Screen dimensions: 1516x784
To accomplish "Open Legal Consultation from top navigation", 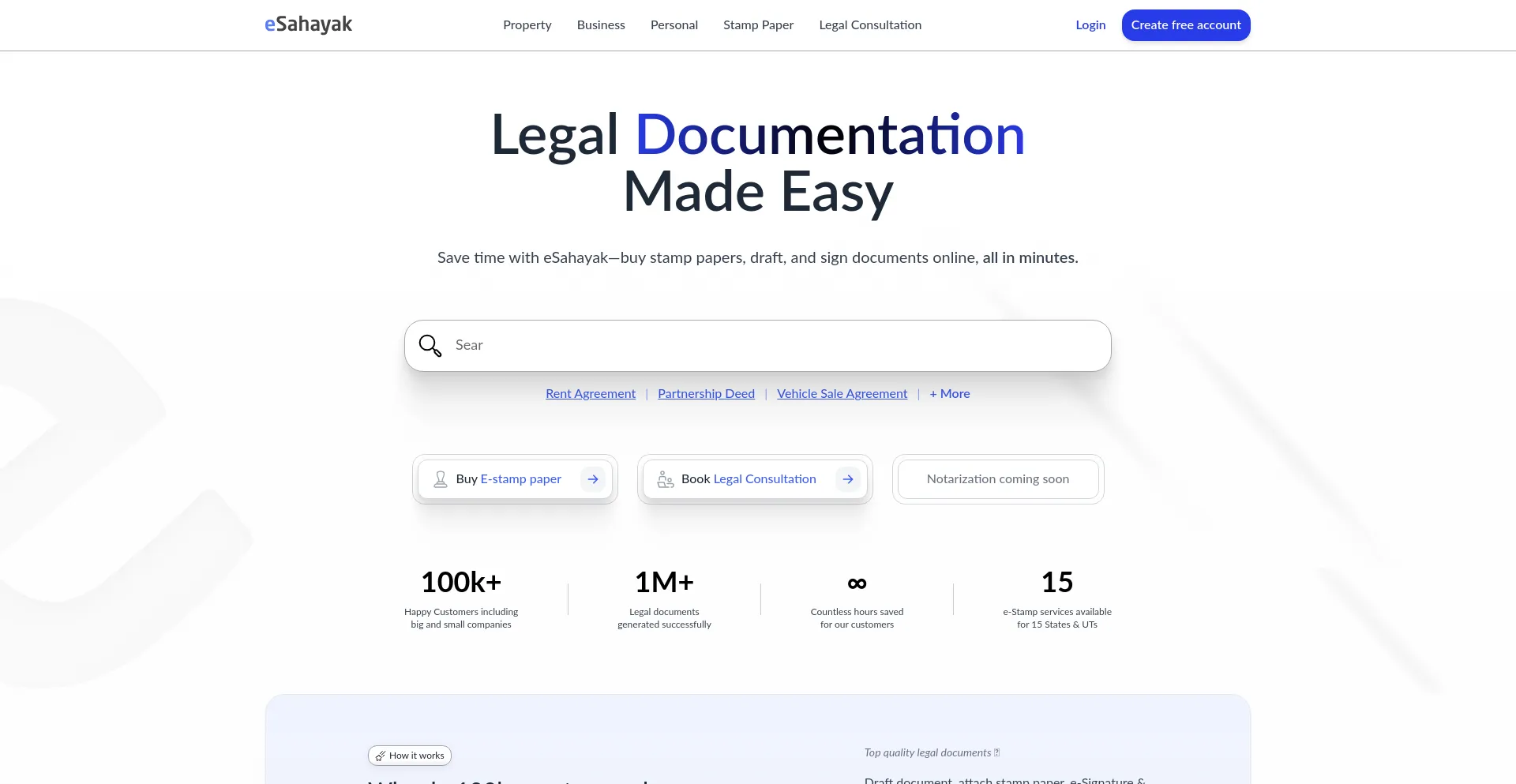I will click(x=870, y=25).
